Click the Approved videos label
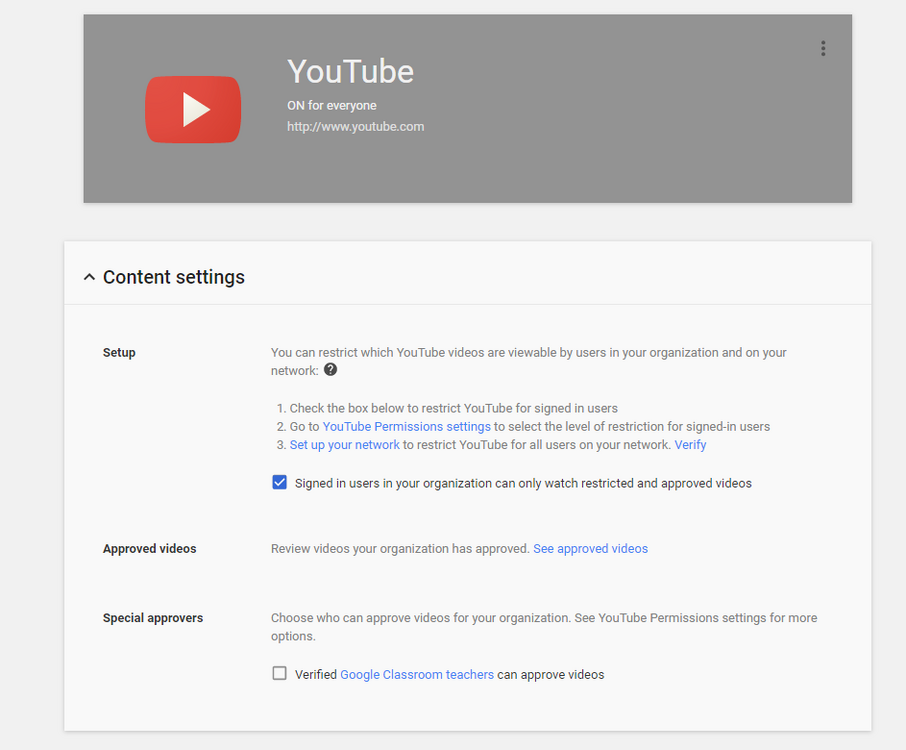906x750 pixels. (x=150, y=548)
